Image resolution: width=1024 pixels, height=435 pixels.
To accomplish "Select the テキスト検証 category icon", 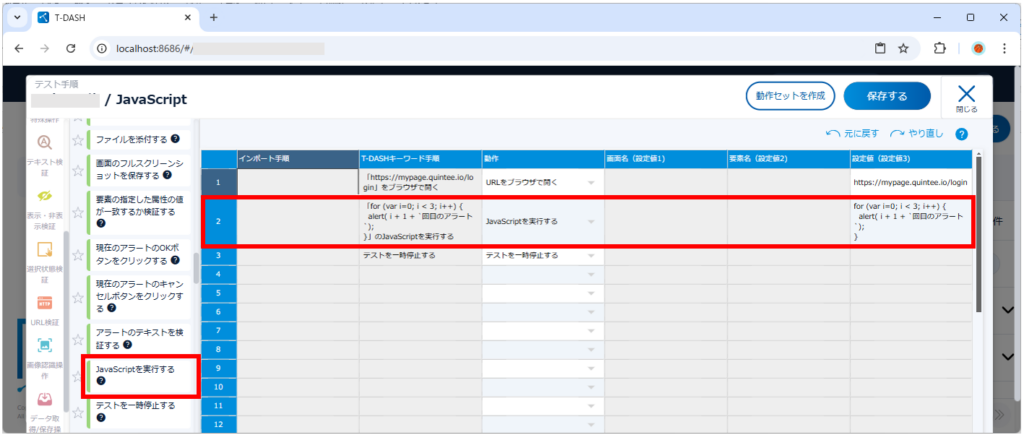I will pyautogui.click(x=43, y=143).
